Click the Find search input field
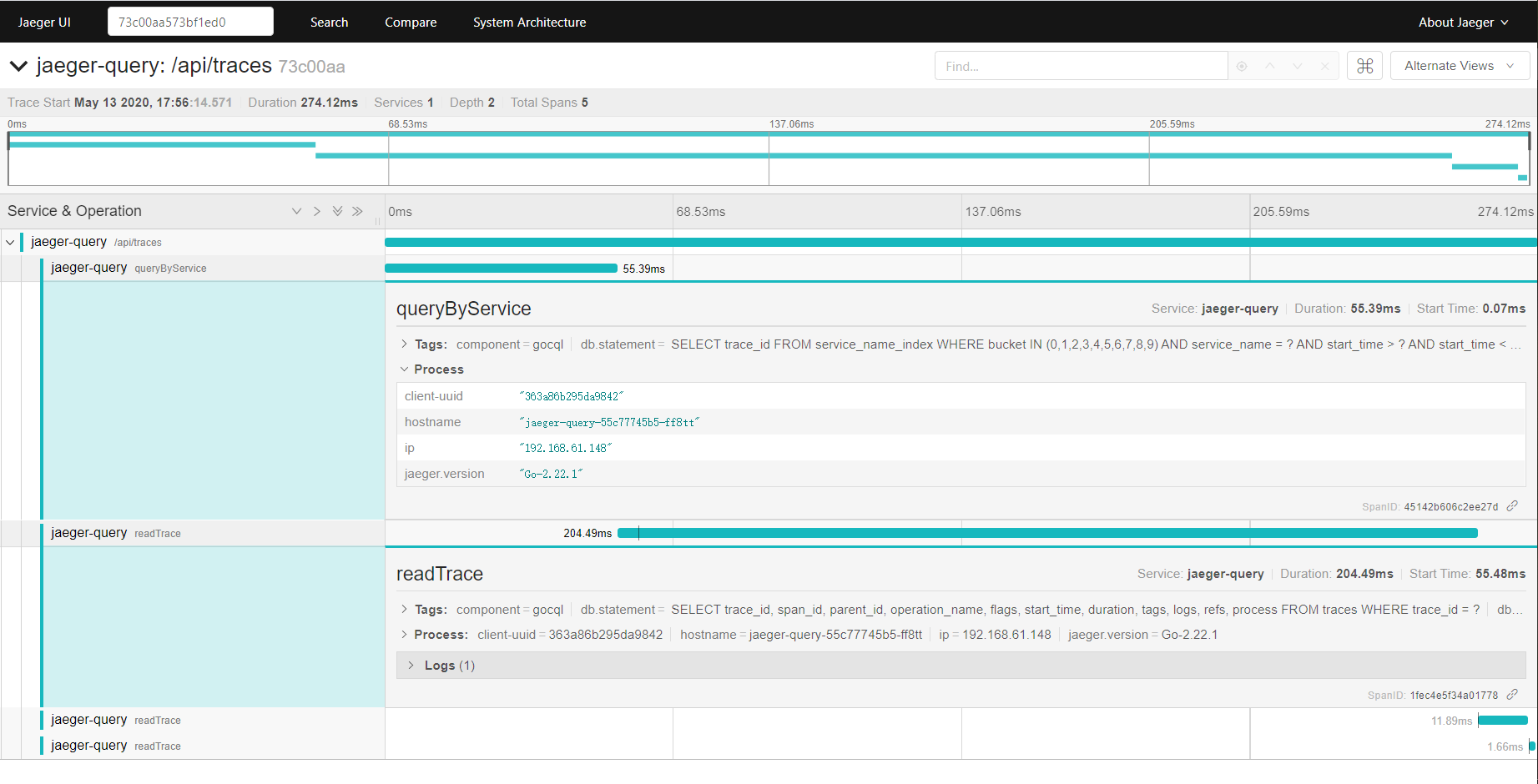 1081,66
